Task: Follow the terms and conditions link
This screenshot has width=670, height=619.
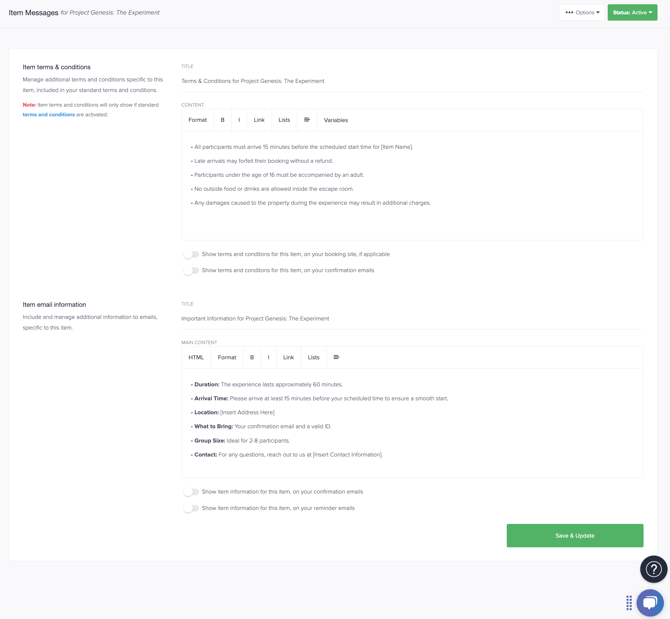Action: click(49, 114)
